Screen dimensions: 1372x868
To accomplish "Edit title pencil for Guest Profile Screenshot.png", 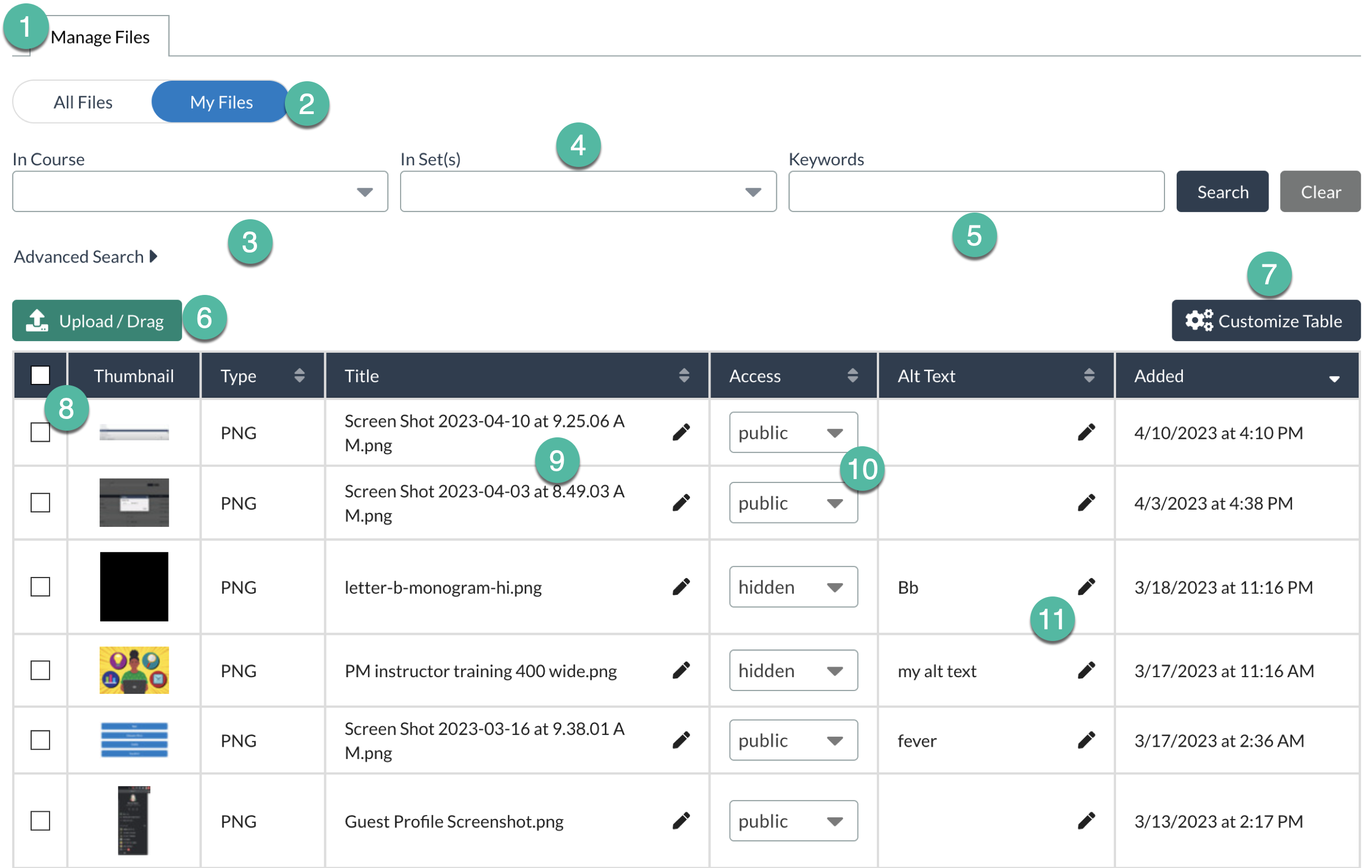I will (x=681, y=821).
